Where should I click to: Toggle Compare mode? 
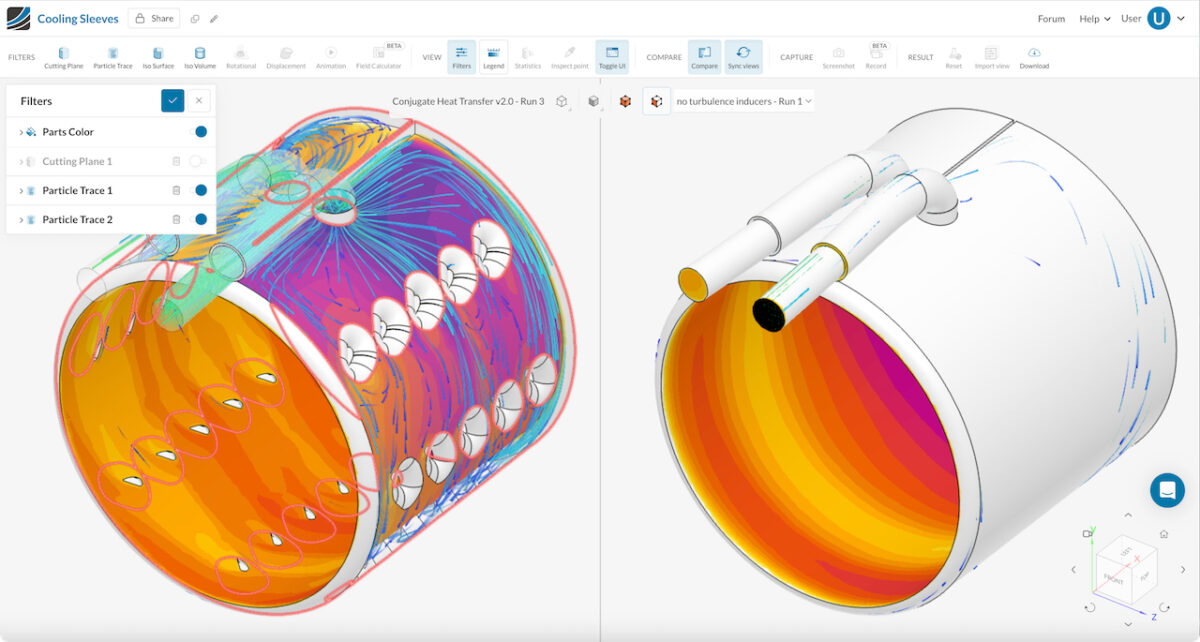(704, 58)
